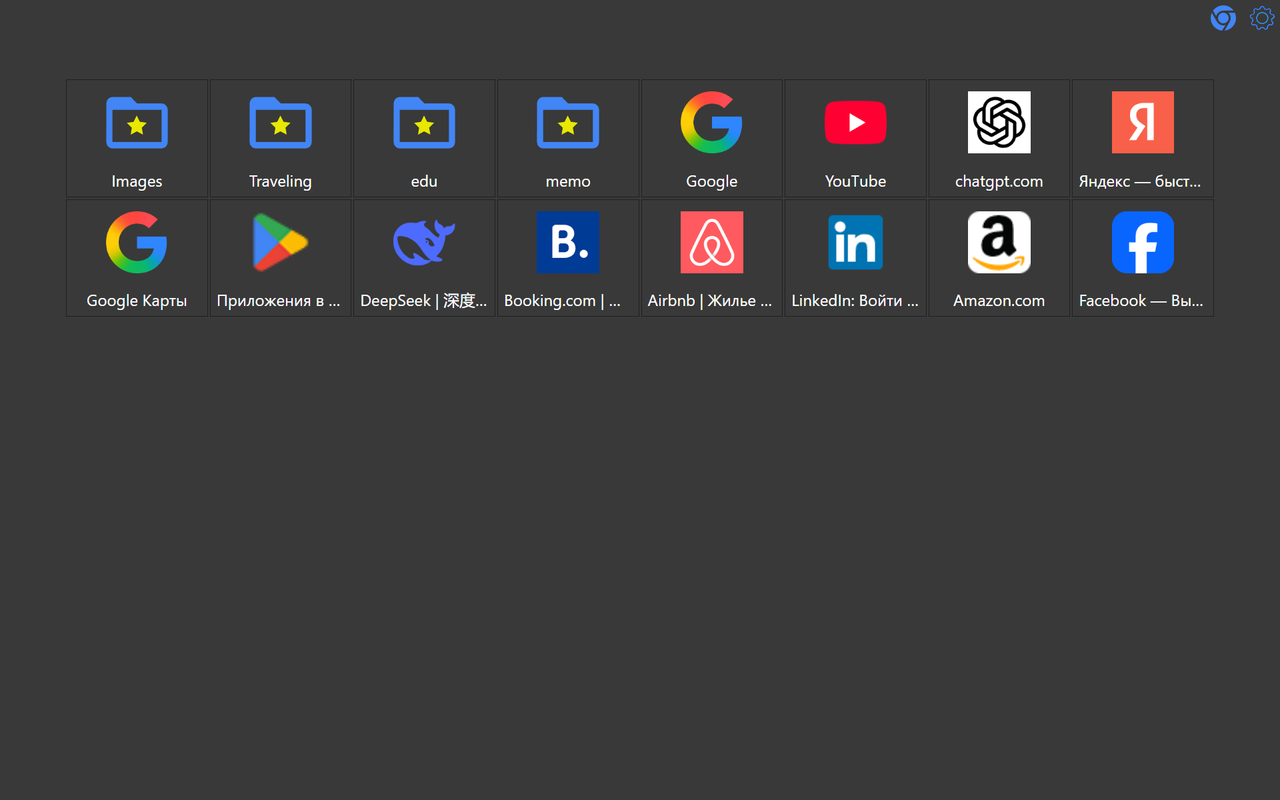Open settings via the gear icon
1280x800 pixels.
pos(1262,18)
